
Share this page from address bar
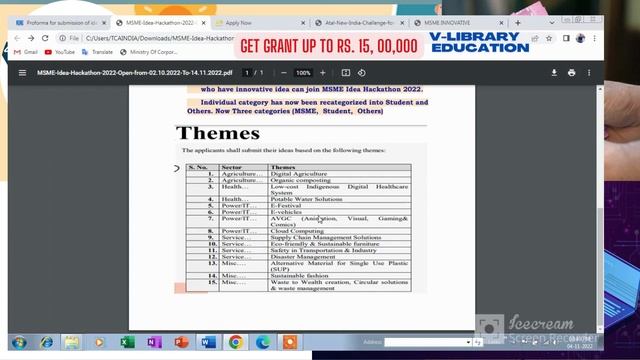coord(535,38)
